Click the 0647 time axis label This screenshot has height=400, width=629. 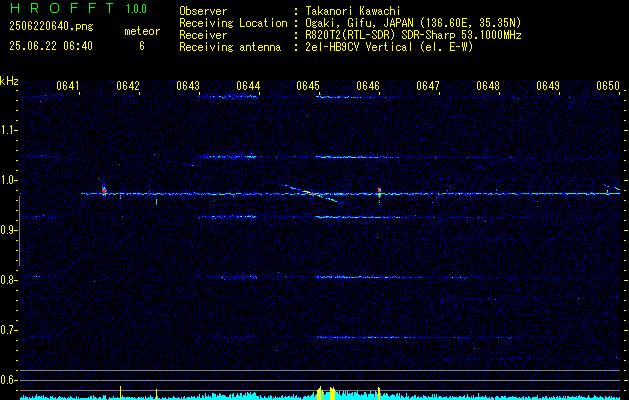point(428,85)
